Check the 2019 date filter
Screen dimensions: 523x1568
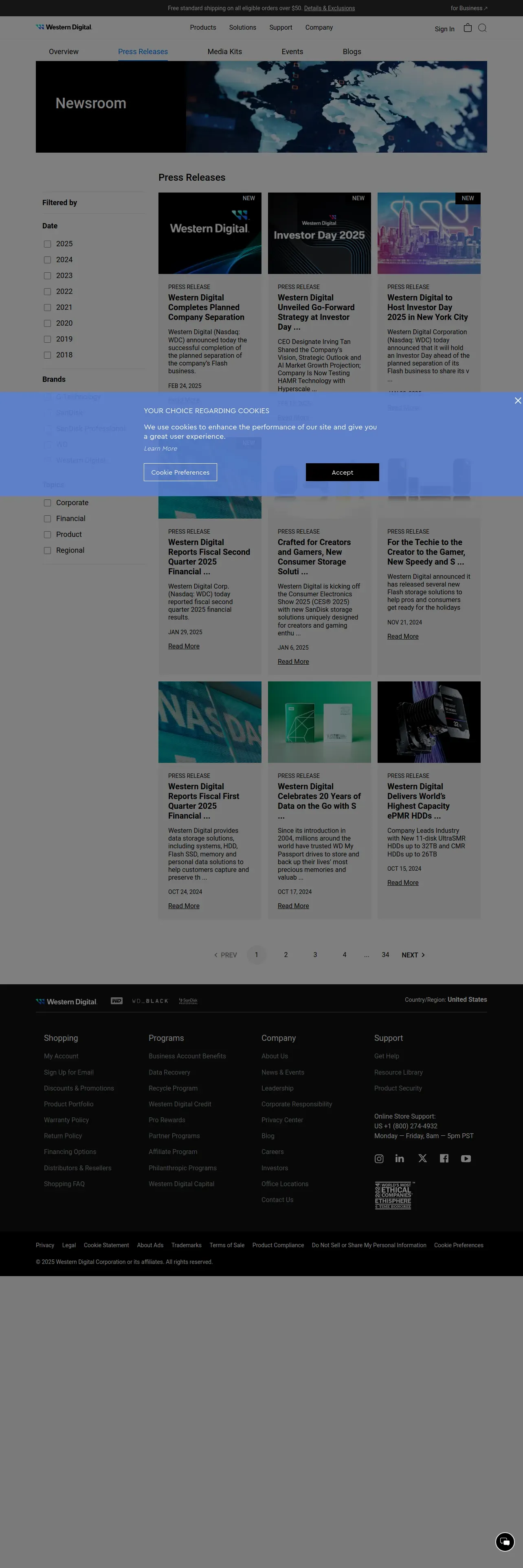pyautogui.click(x=48, y=339)
